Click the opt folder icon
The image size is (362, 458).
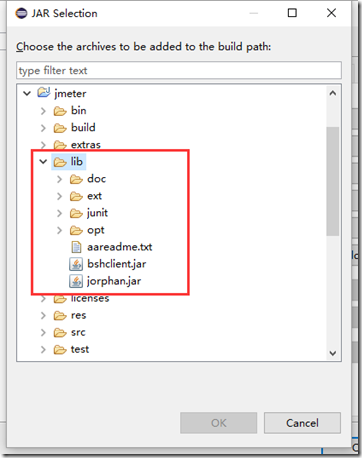tap(76, 230)
